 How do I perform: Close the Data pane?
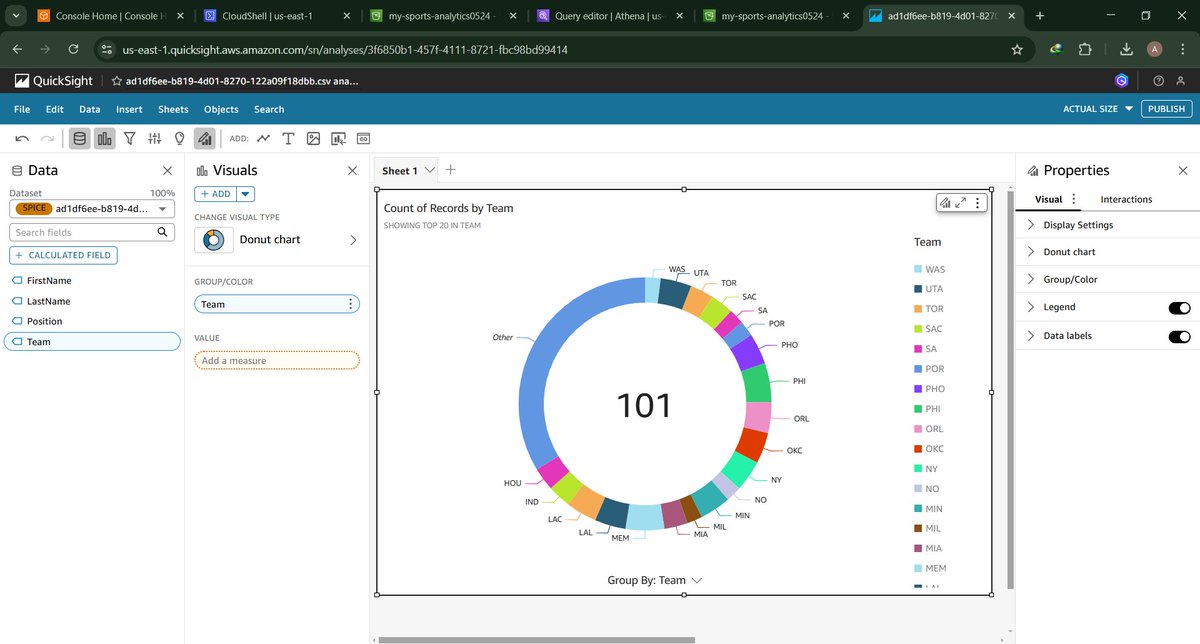click(167, 171)
